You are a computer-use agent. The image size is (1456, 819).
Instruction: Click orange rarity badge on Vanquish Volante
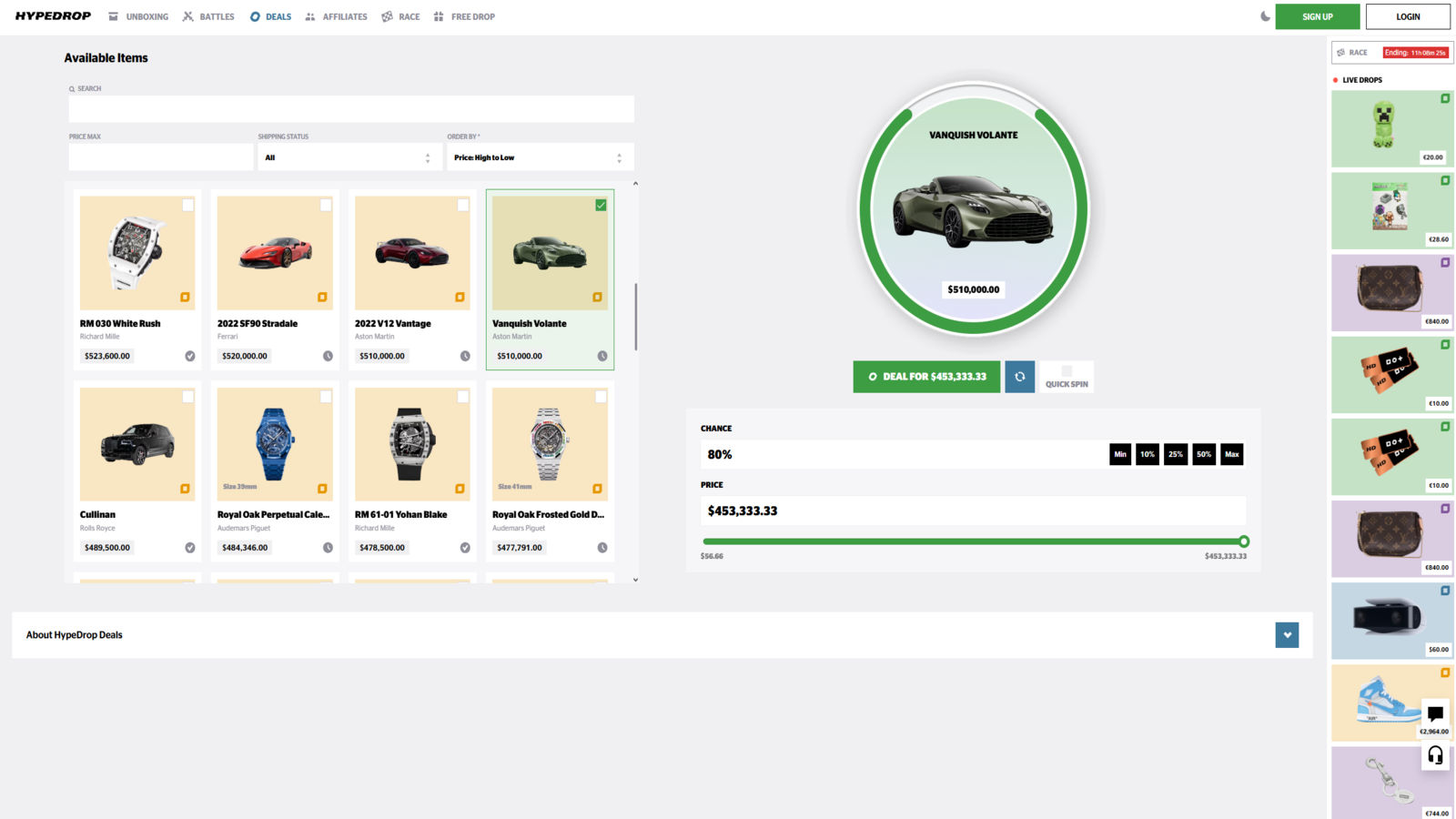597,298
